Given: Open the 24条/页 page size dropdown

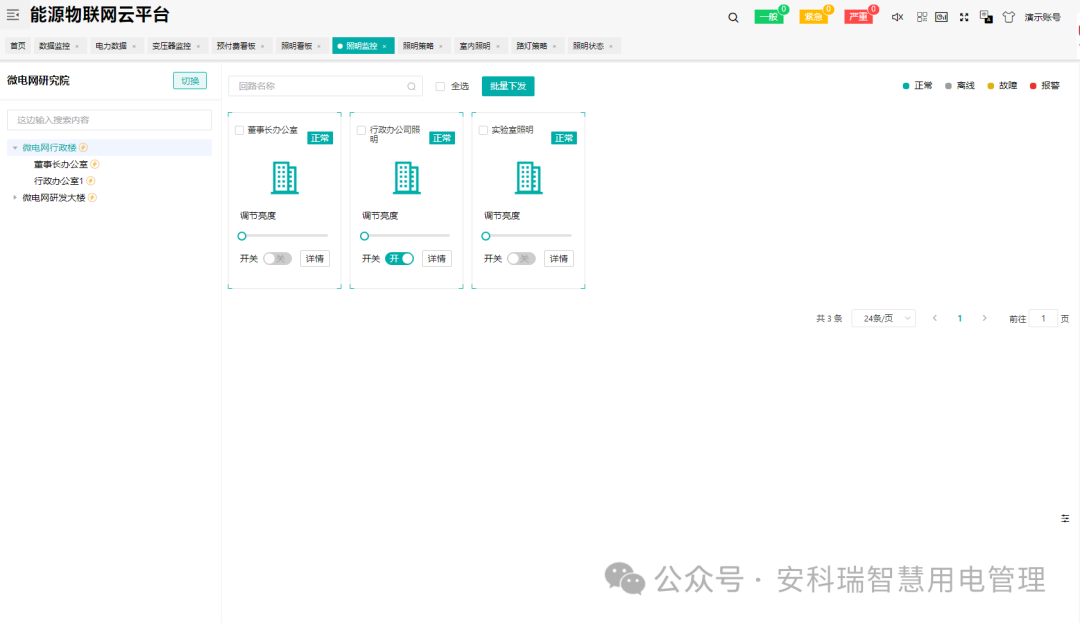Looking at the screenshot, I should pyautogui.click(x=882, y=317).
